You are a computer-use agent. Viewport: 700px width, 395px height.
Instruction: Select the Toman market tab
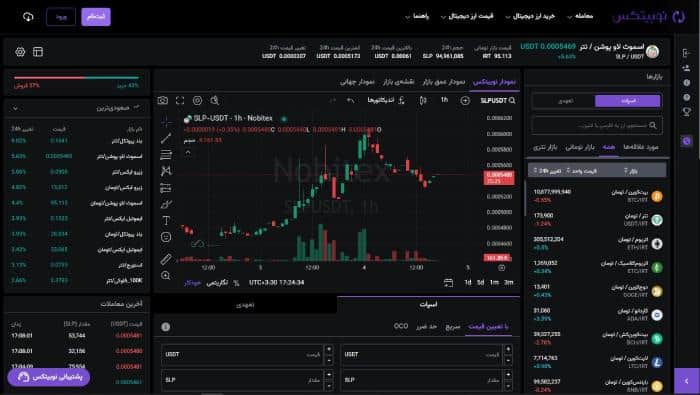pyautogui.click(x=580, y=147)
